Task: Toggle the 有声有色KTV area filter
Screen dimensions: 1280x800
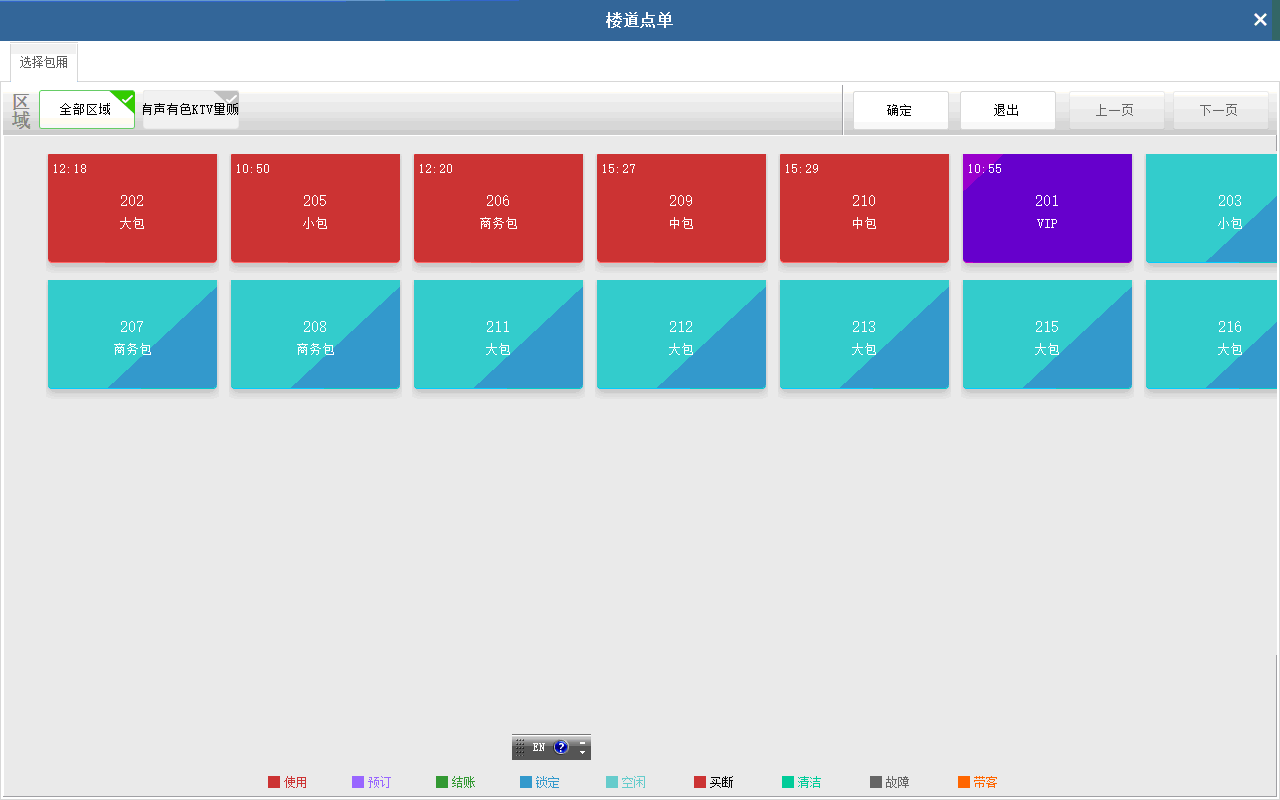Action: pyautogui.click(x=191, y=110)
